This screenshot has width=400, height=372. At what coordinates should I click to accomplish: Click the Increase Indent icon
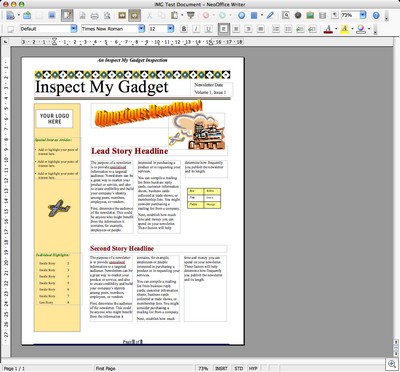(312, 29)
